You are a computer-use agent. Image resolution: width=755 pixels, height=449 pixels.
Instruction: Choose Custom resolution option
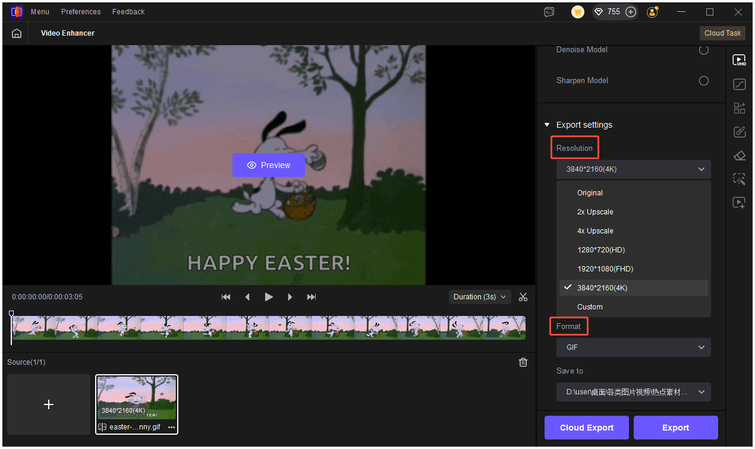click(x=633, y=307)
